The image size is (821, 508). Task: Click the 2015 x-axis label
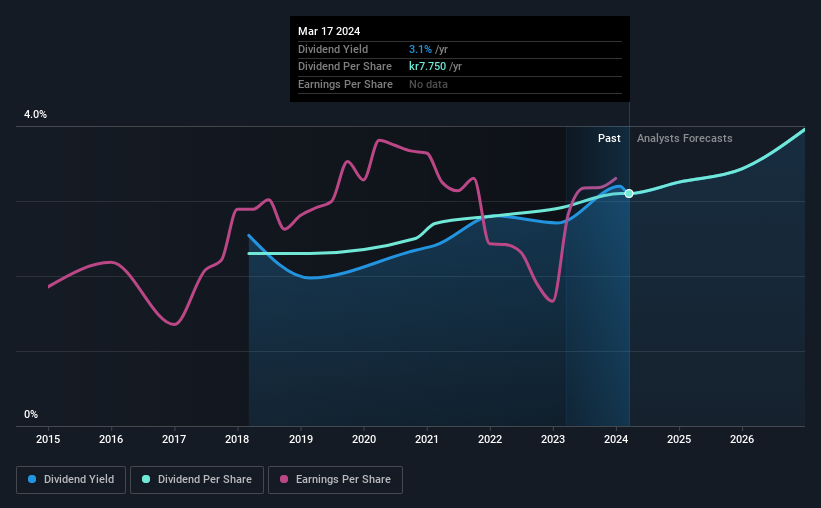(48, 439)
